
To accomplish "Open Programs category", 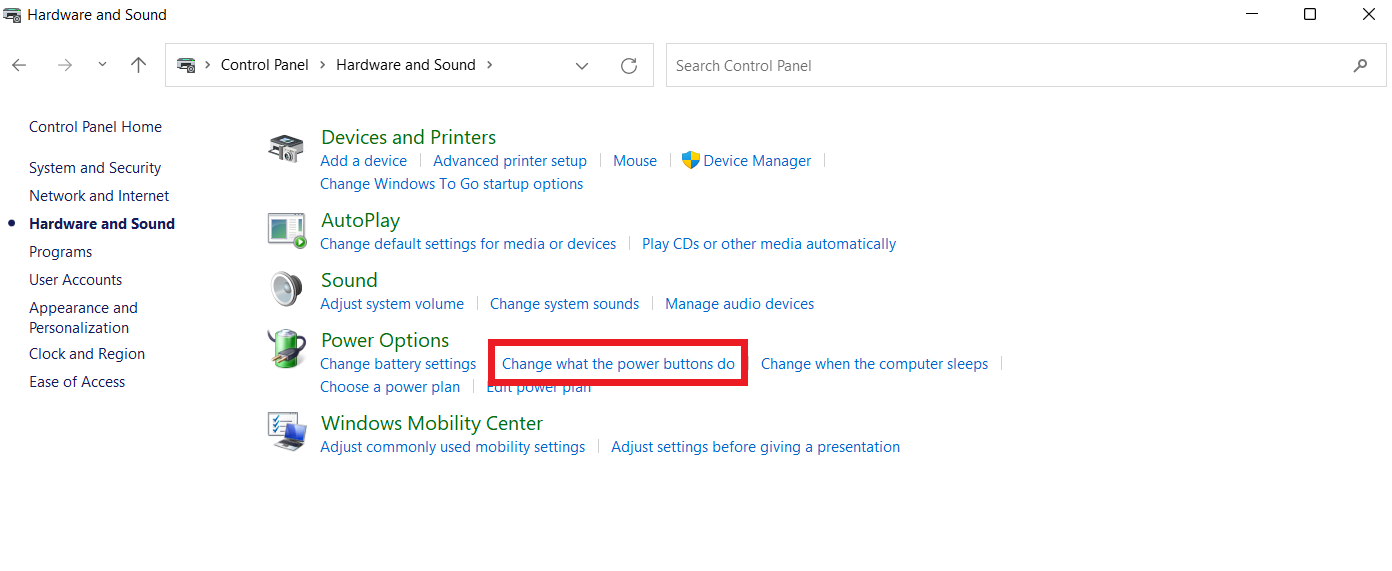I will pyautogui.click(x=60, y=252).
